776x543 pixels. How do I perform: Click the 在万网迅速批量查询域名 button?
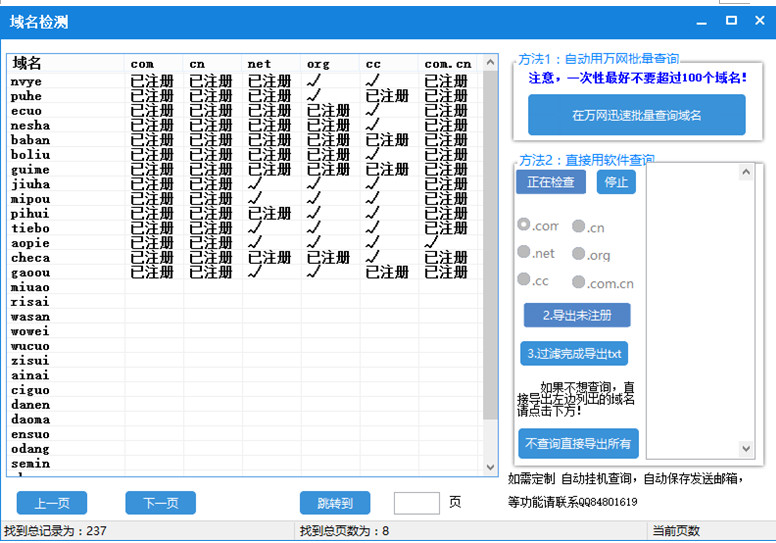pyautogui.click(x=636, y=115)
